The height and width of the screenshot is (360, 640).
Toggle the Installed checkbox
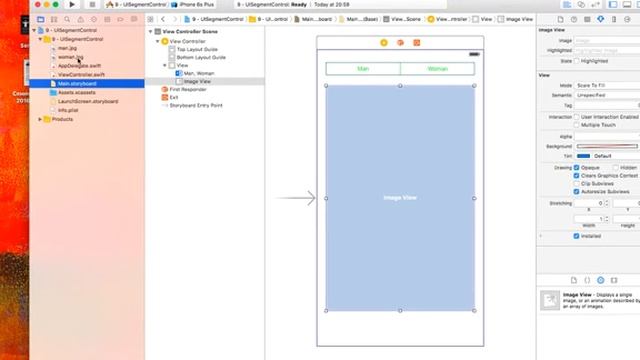click(x=576, y=236)
